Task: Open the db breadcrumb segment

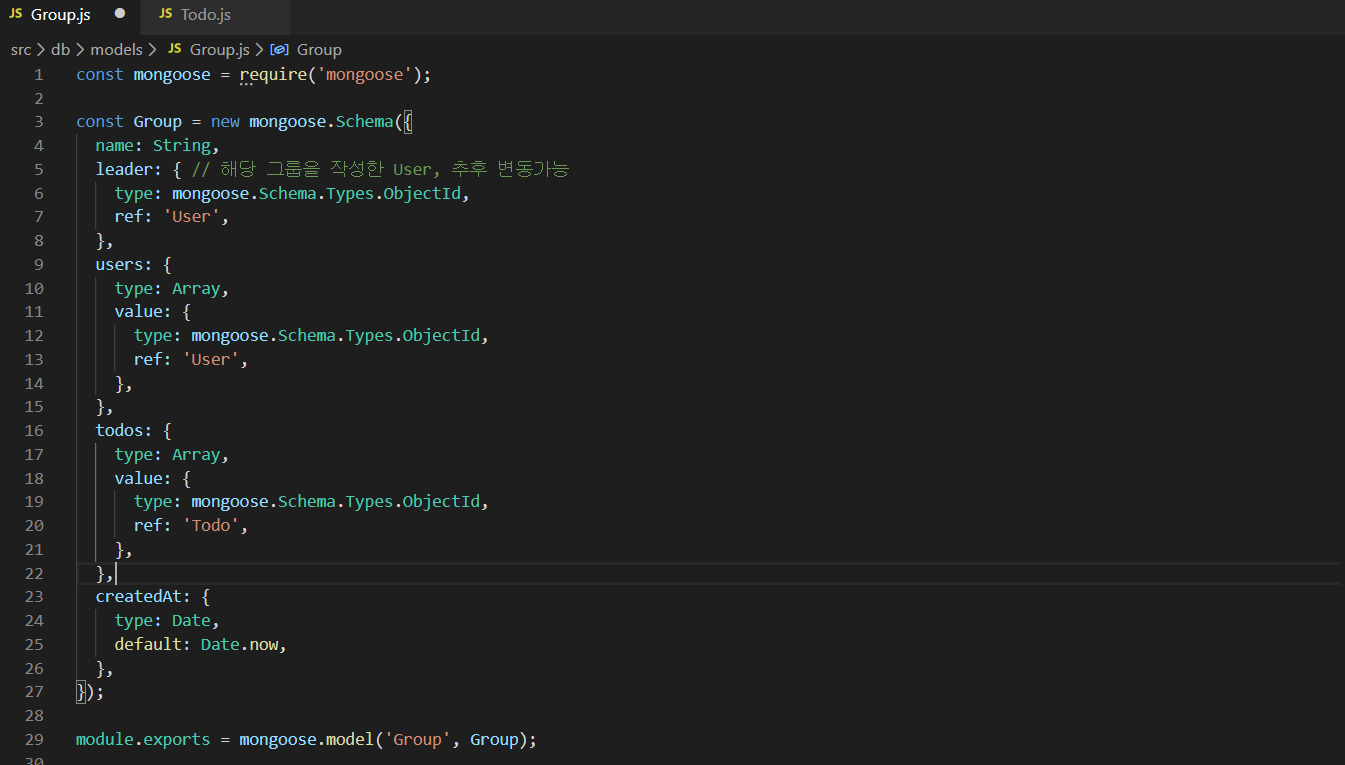Action: tap(60, 49)
